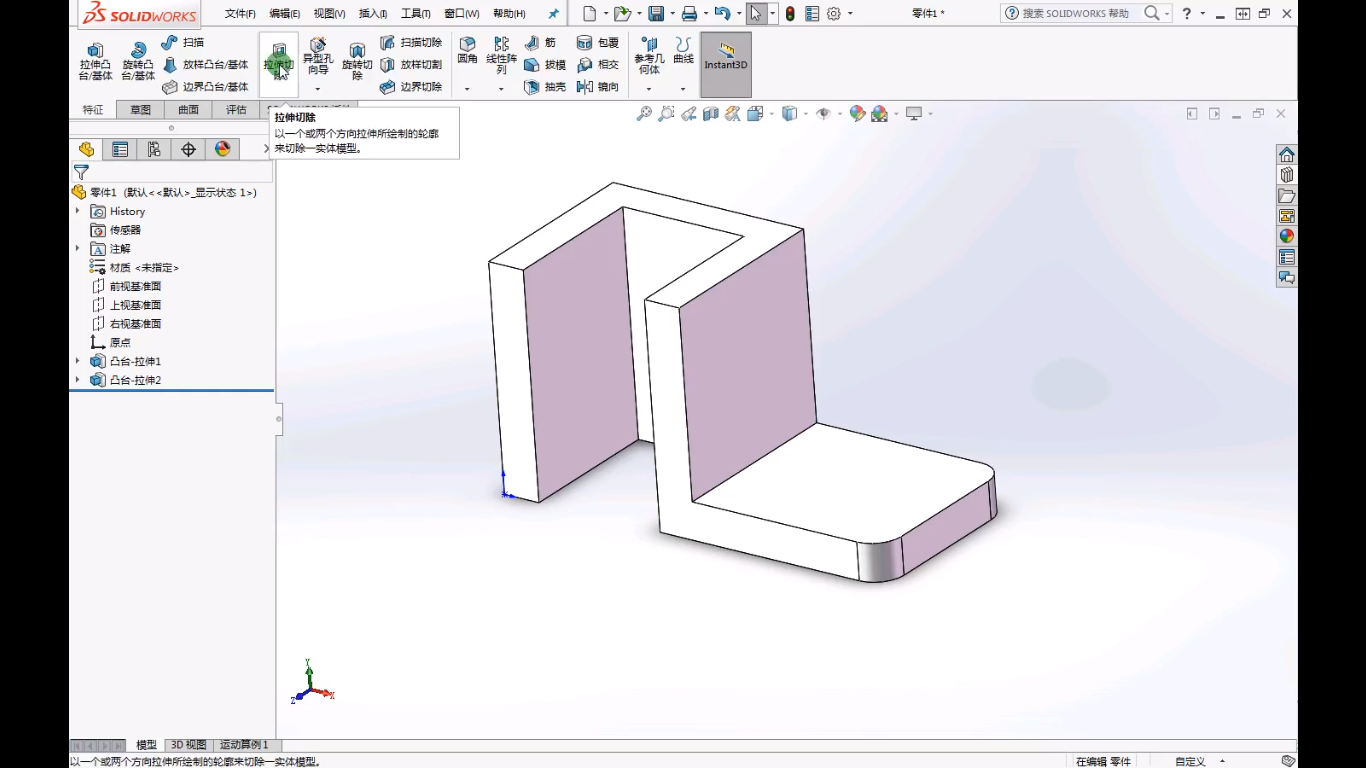The width and height of the screenshot is (1366, 768).
Task: Expand the 凸台-拉伸1 feature node
Action: point(78,361)
